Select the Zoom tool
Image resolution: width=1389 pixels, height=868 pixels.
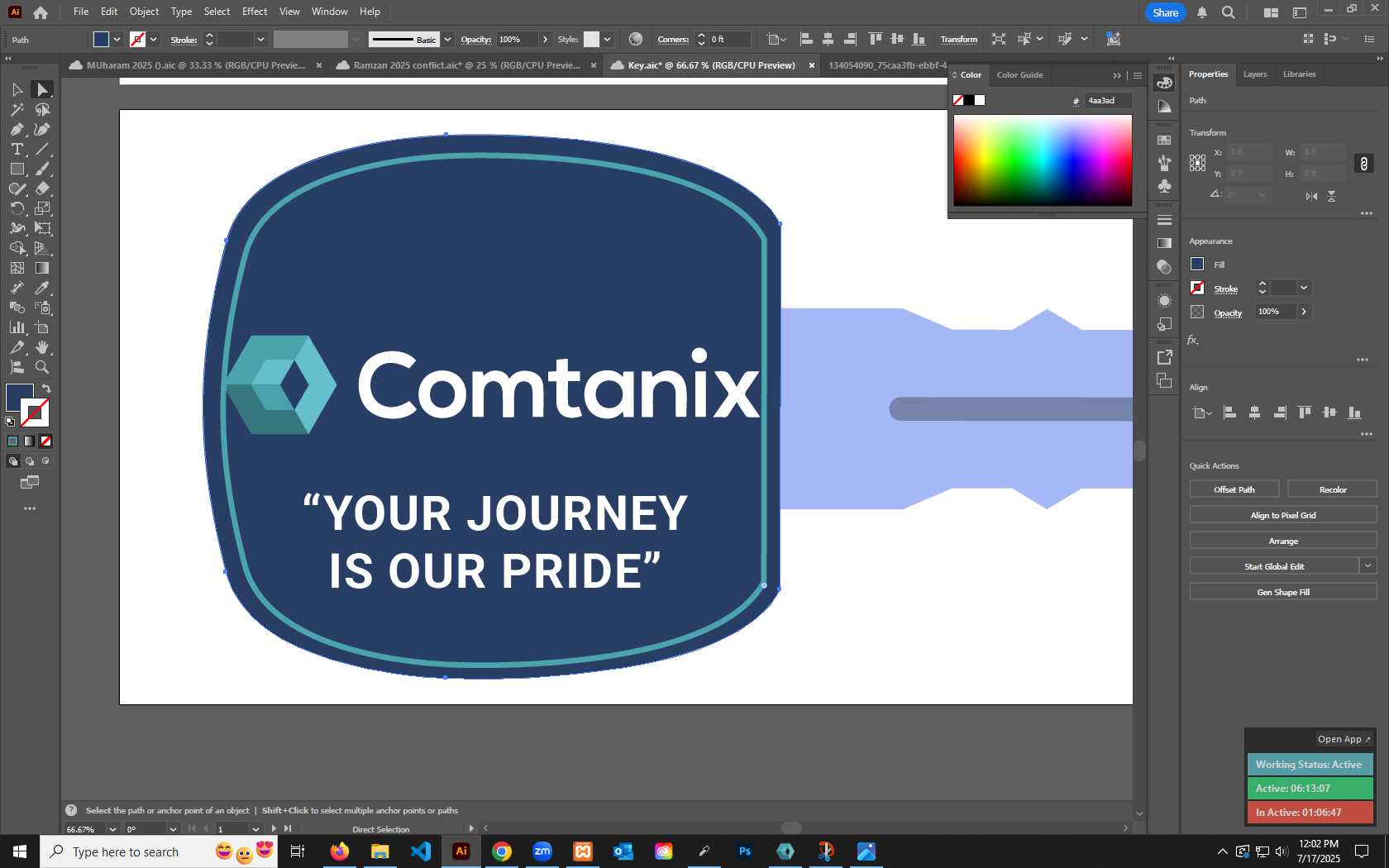pyautogui.click(x=42, y=367)
